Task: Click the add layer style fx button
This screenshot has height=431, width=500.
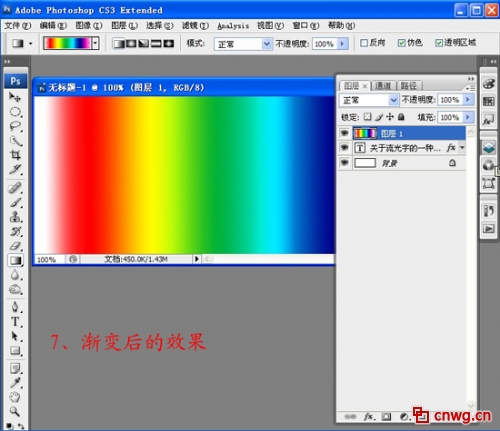Action: pos(369,417)
